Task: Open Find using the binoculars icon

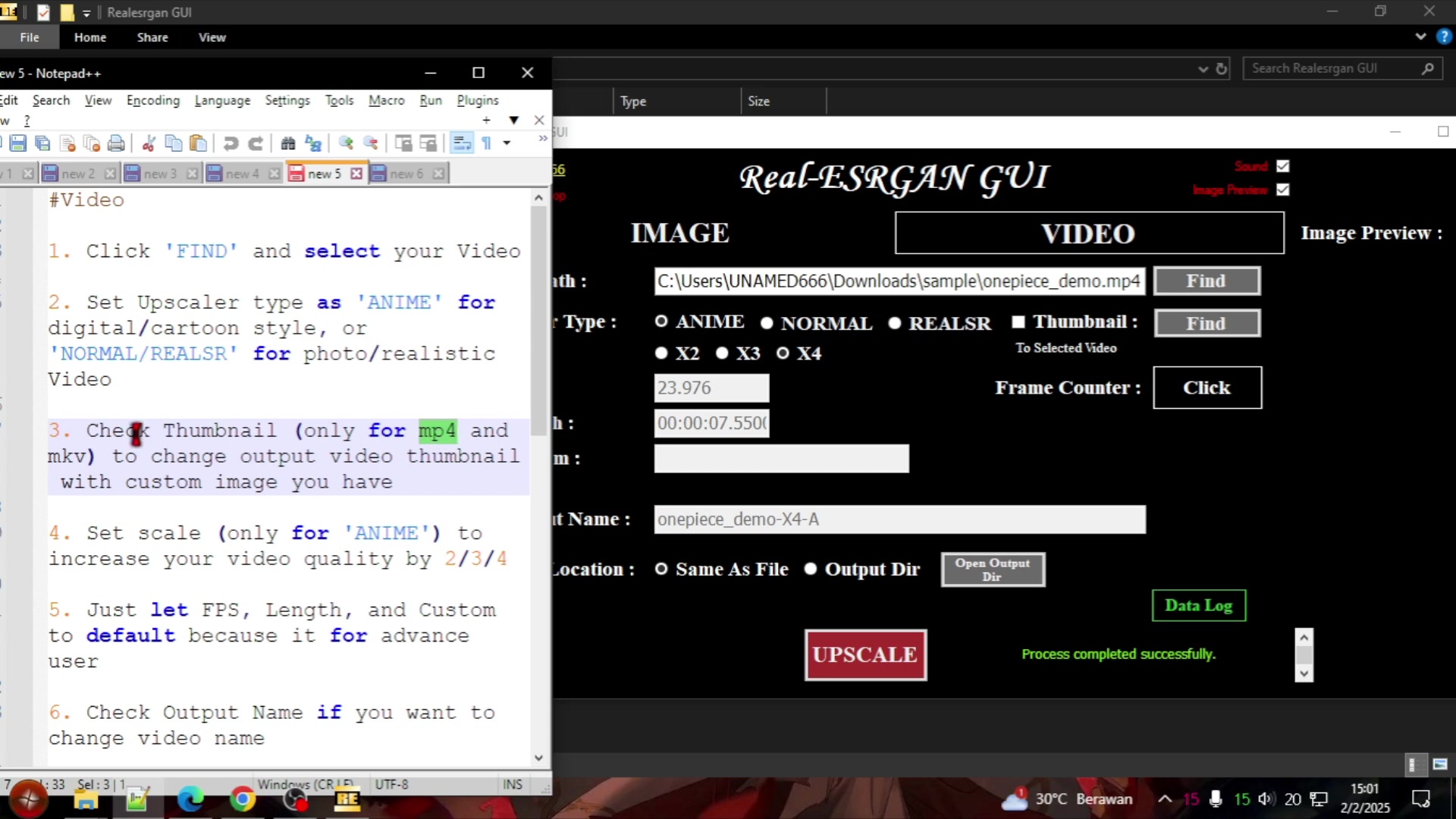Action: (x=289, y=143)
